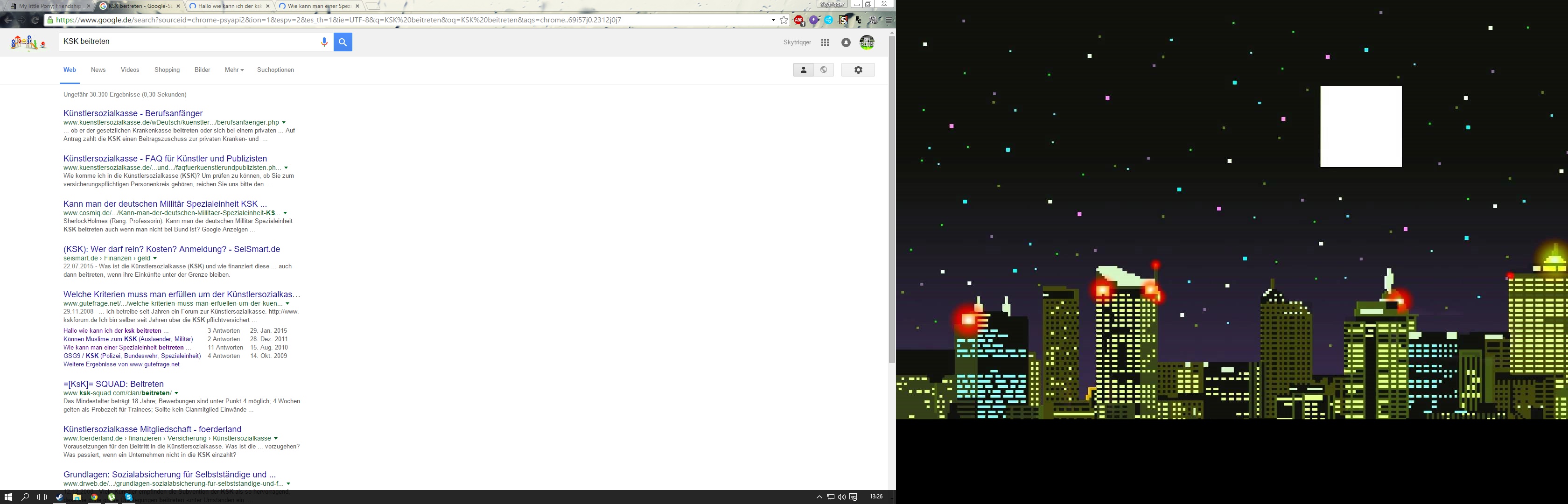Screen dimensions: 1568x504
Task: Open Skype from the taskbar
Action: point(128,497)
